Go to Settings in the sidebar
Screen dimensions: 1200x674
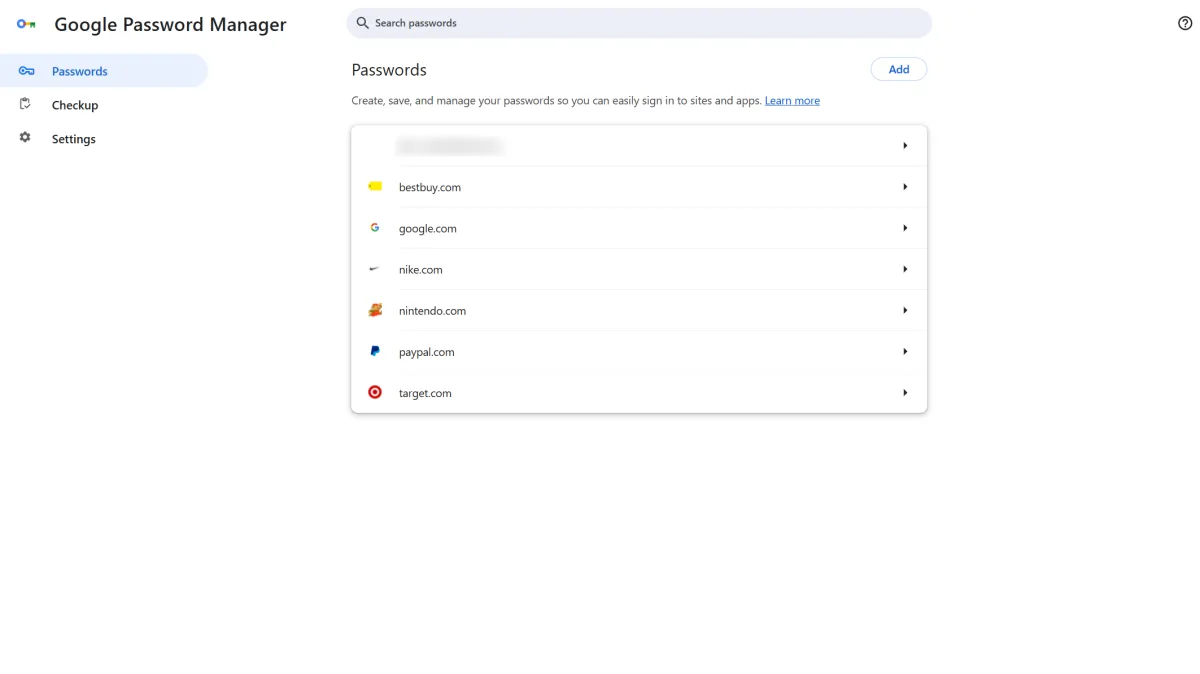click(74, 139)
